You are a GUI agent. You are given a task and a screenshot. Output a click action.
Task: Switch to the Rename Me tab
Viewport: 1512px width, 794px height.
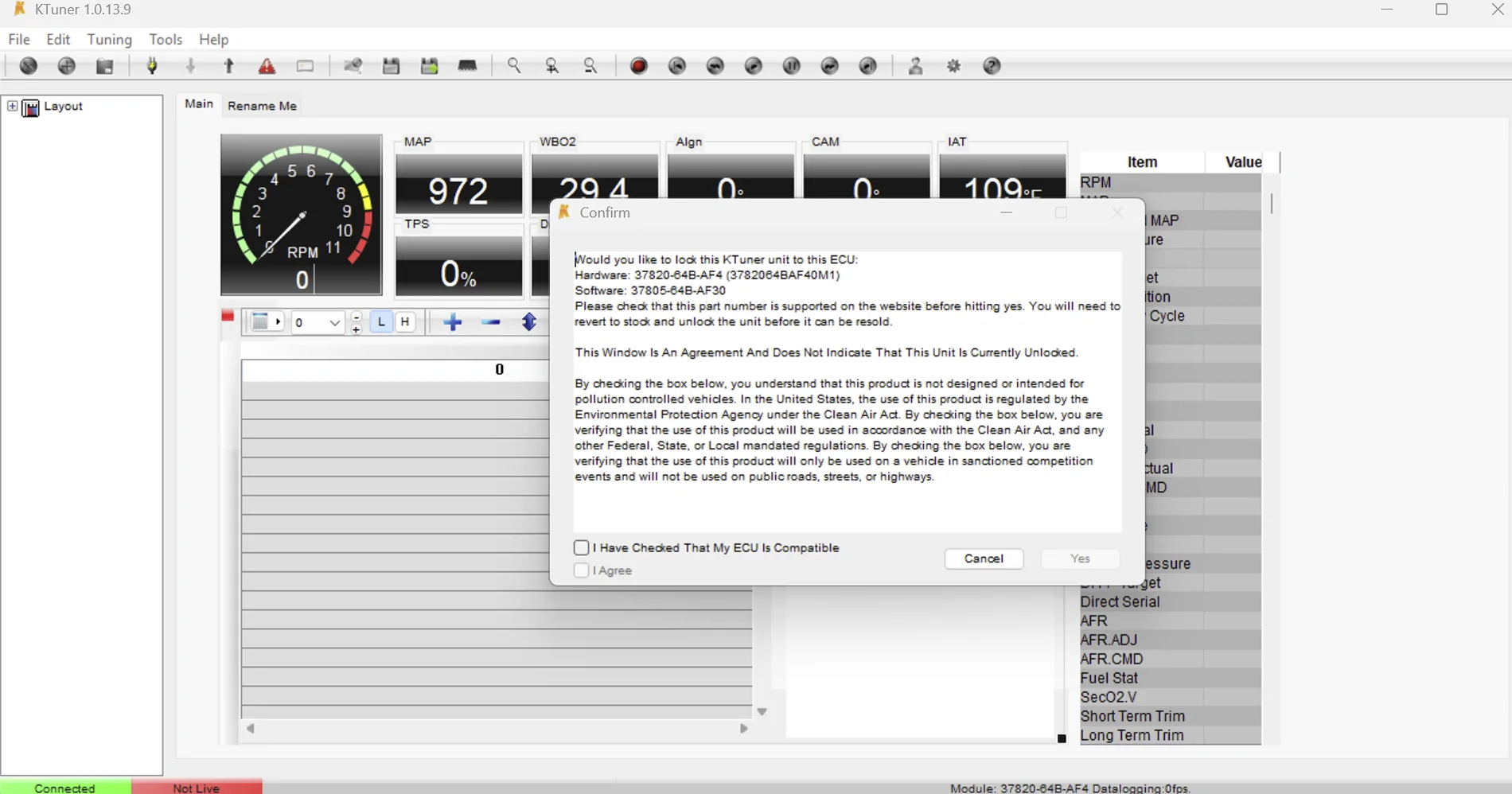262,106
